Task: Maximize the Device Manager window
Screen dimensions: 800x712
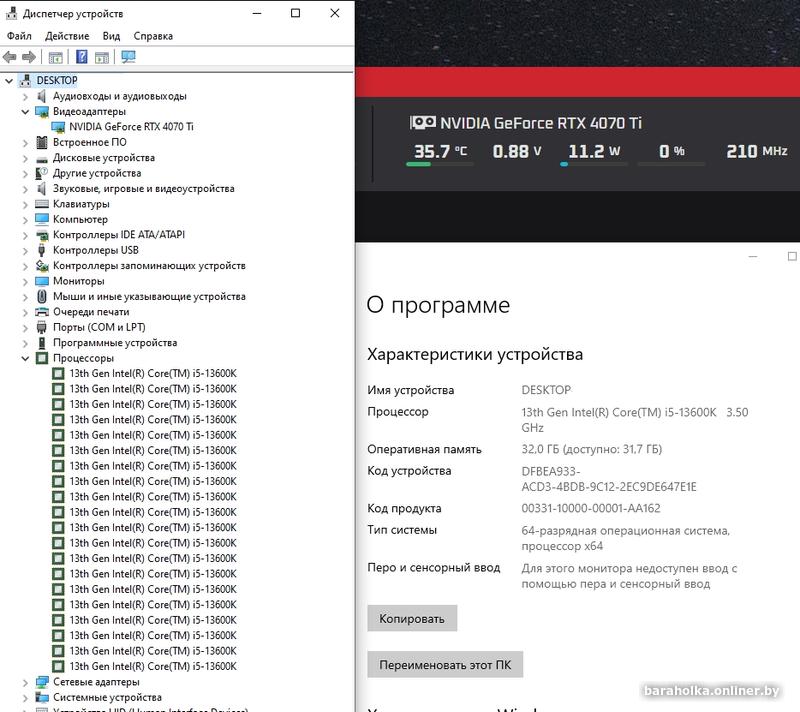Action: tap(295, 13)
